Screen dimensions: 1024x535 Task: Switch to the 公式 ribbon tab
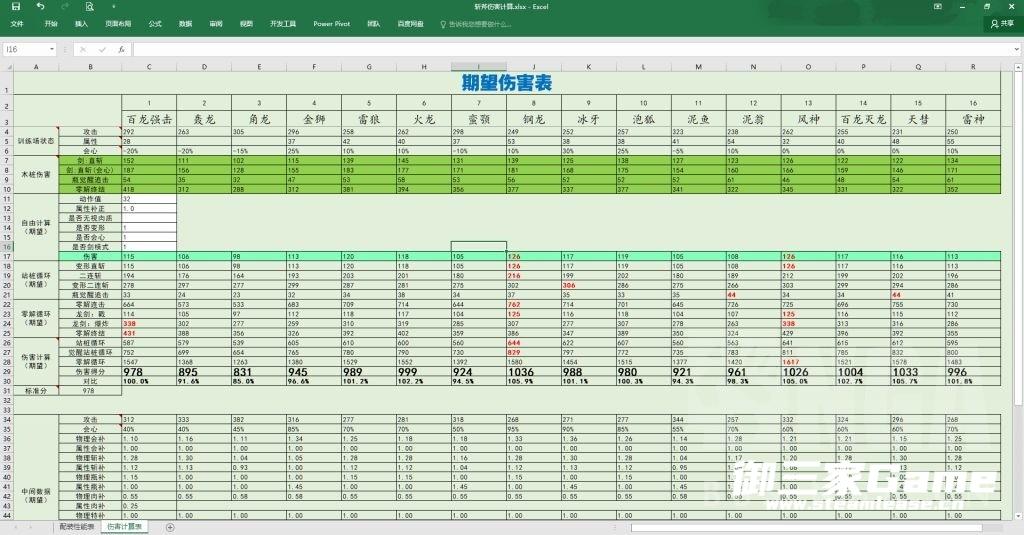pyautogui.click(x=155, y=23)
